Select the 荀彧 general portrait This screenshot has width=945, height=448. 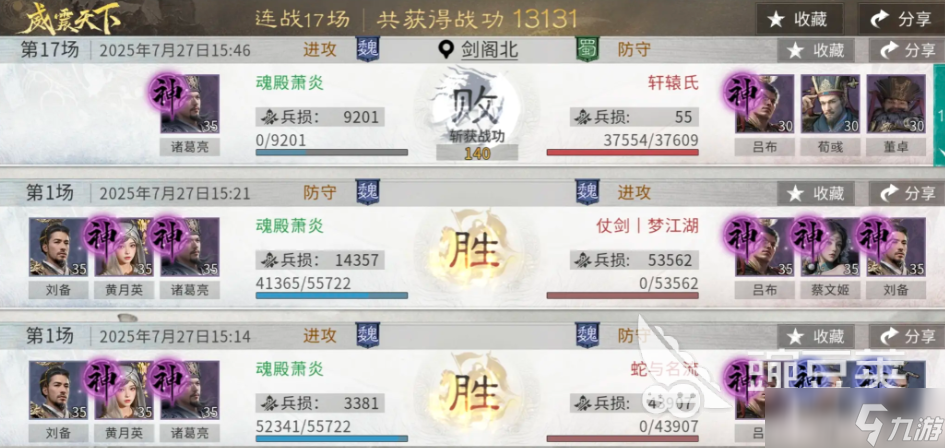(x=830, y=104)
